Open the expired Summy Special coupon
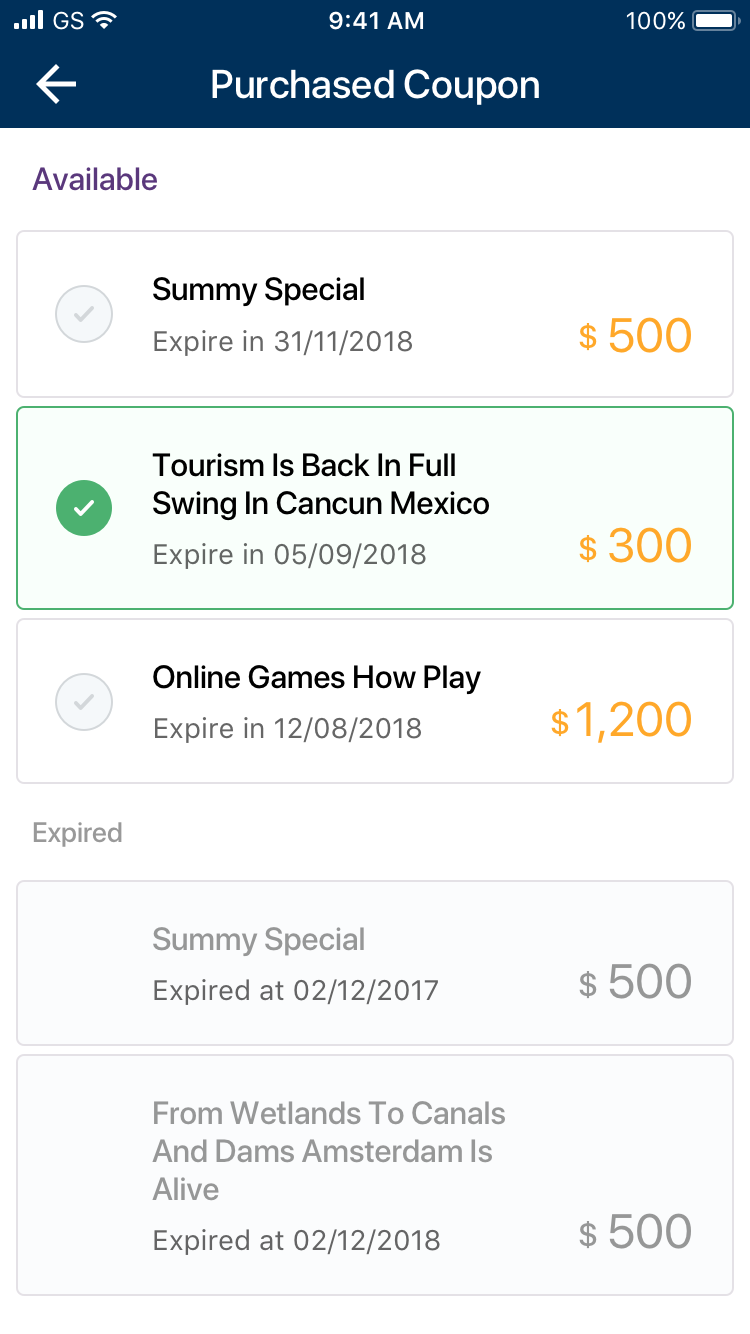 (375, 963)
